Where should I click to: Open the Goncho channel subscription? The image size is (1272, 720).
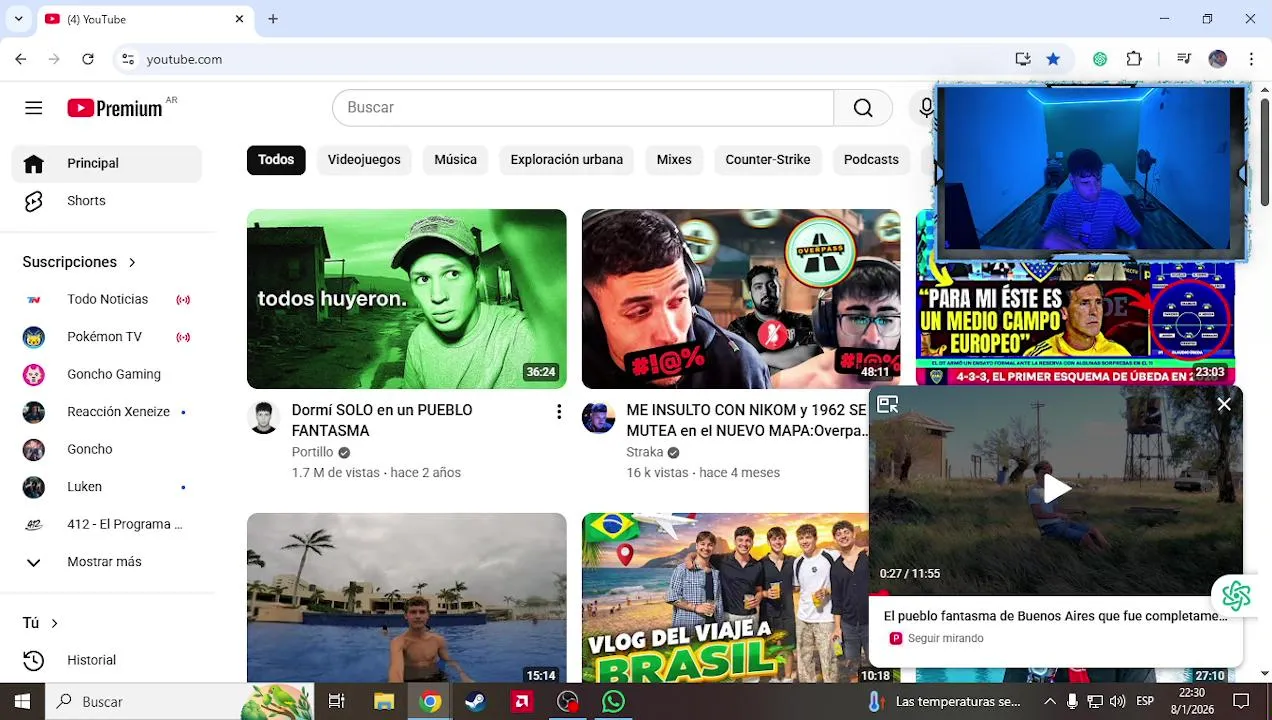point(106,449)
